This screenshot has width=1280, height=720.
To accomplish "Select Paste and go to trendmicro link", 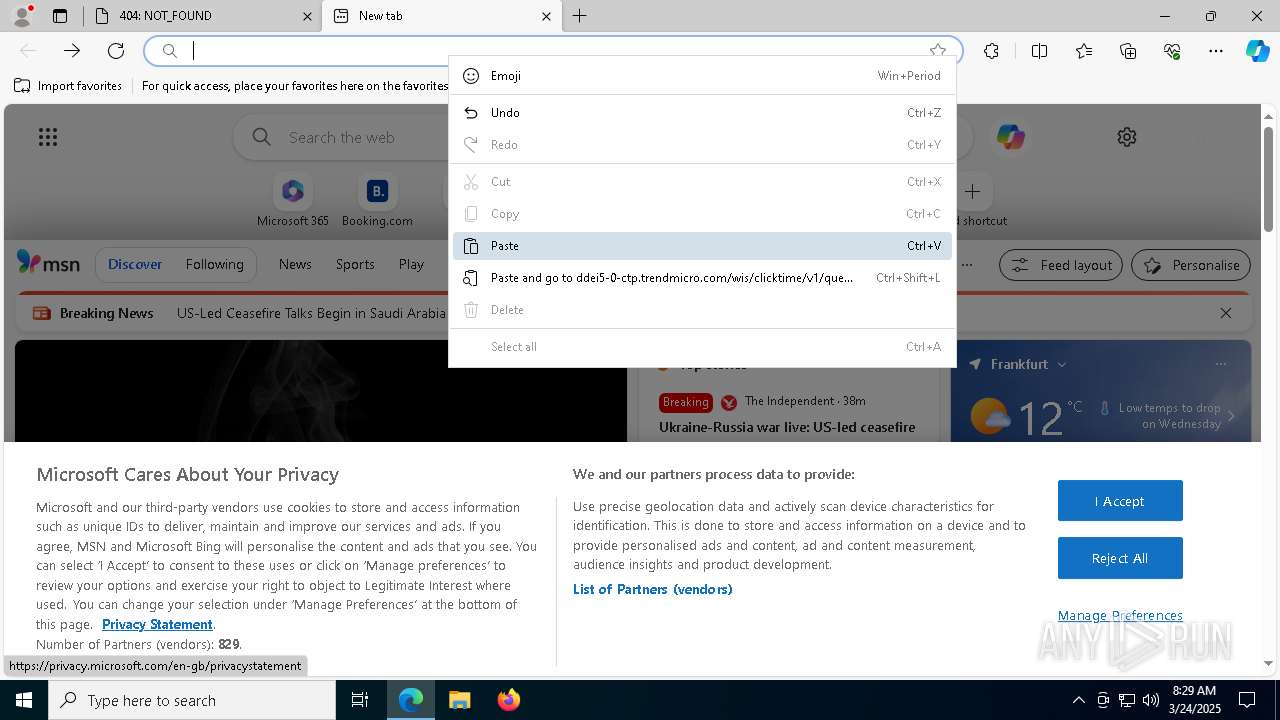I will pos(702,278).
